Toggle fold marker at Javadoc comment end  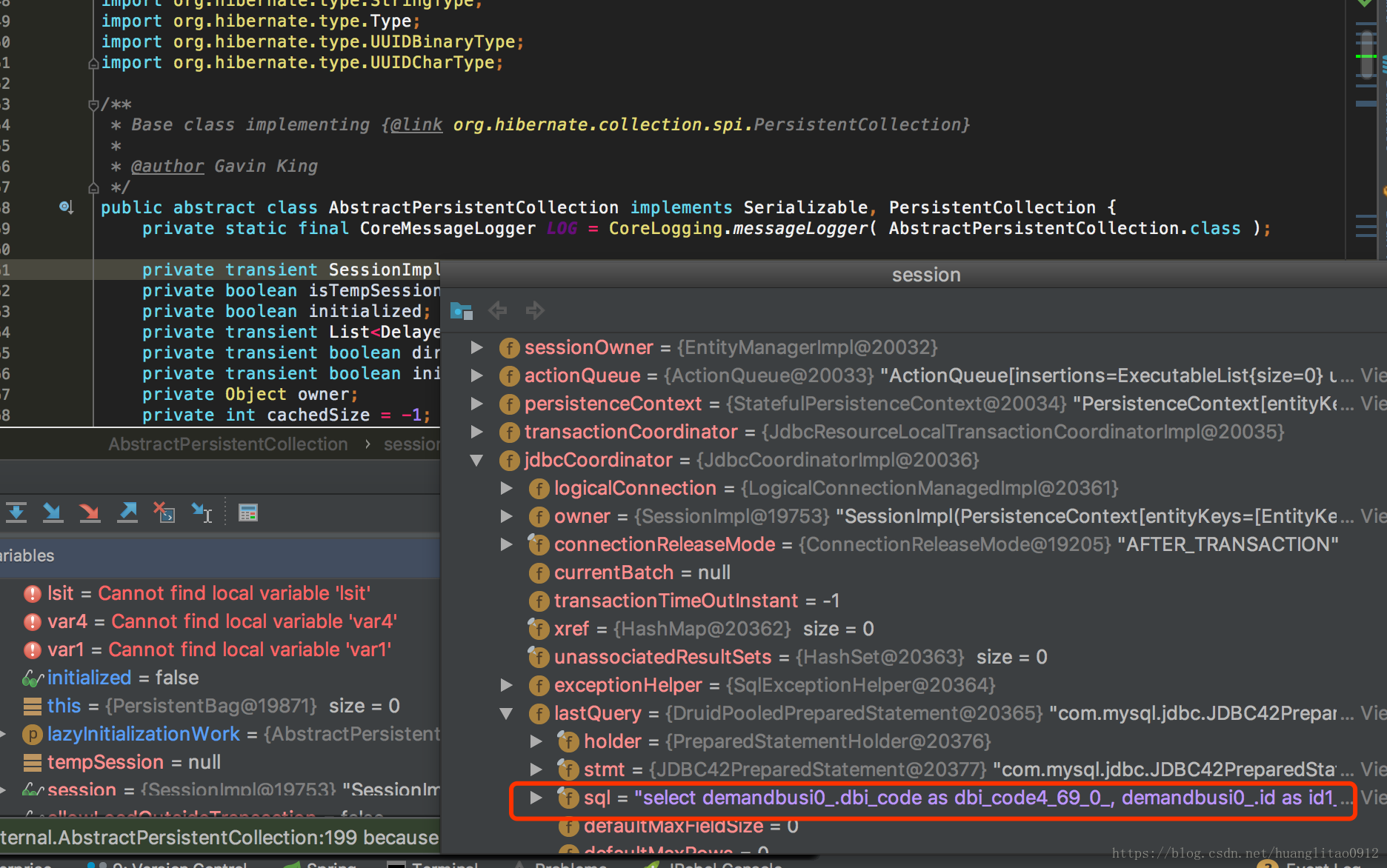pyautogui.click(x=93, y=187)
